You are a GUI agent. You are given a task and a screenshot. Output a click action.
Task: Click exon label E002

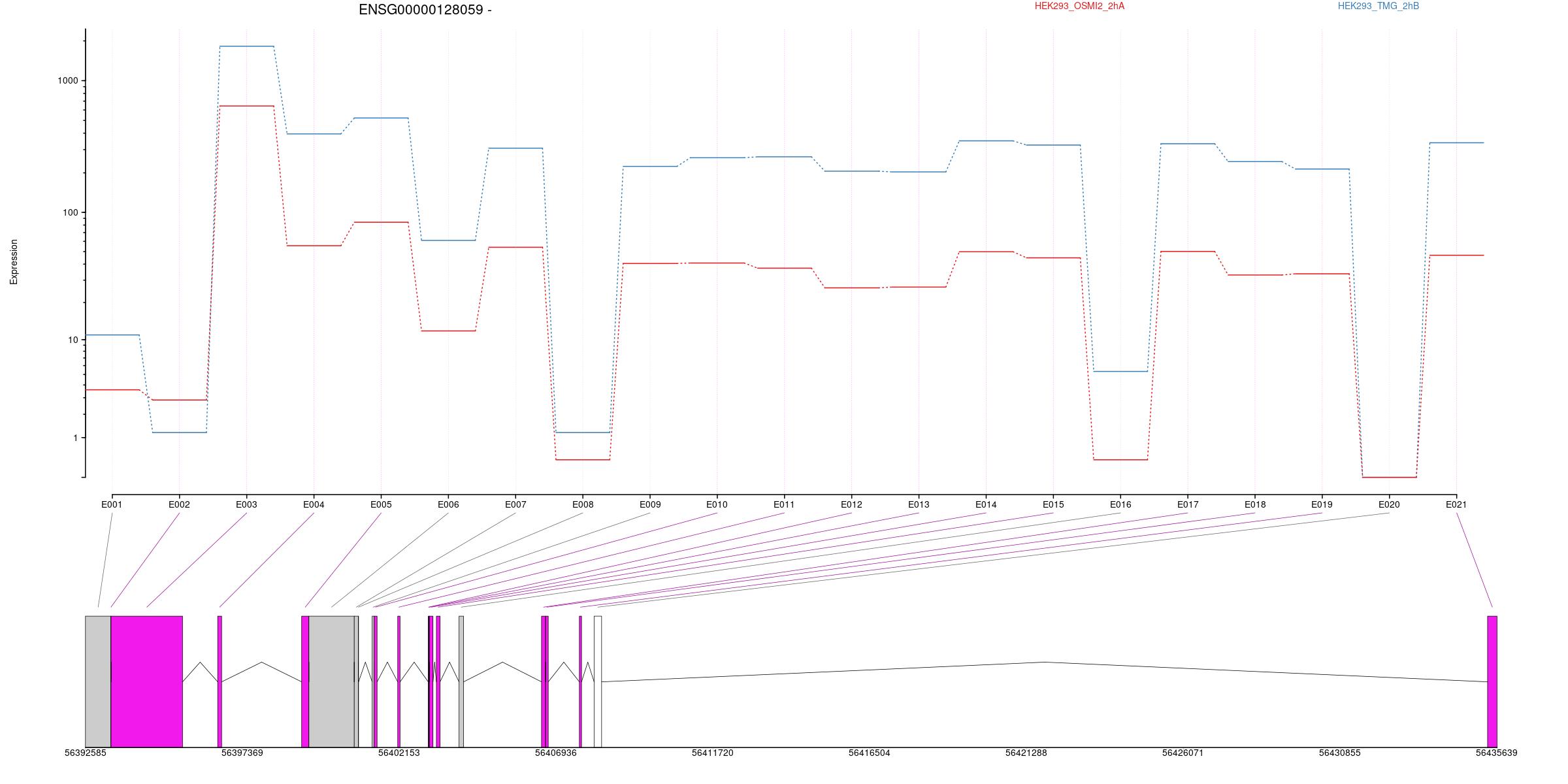(179, 504)
